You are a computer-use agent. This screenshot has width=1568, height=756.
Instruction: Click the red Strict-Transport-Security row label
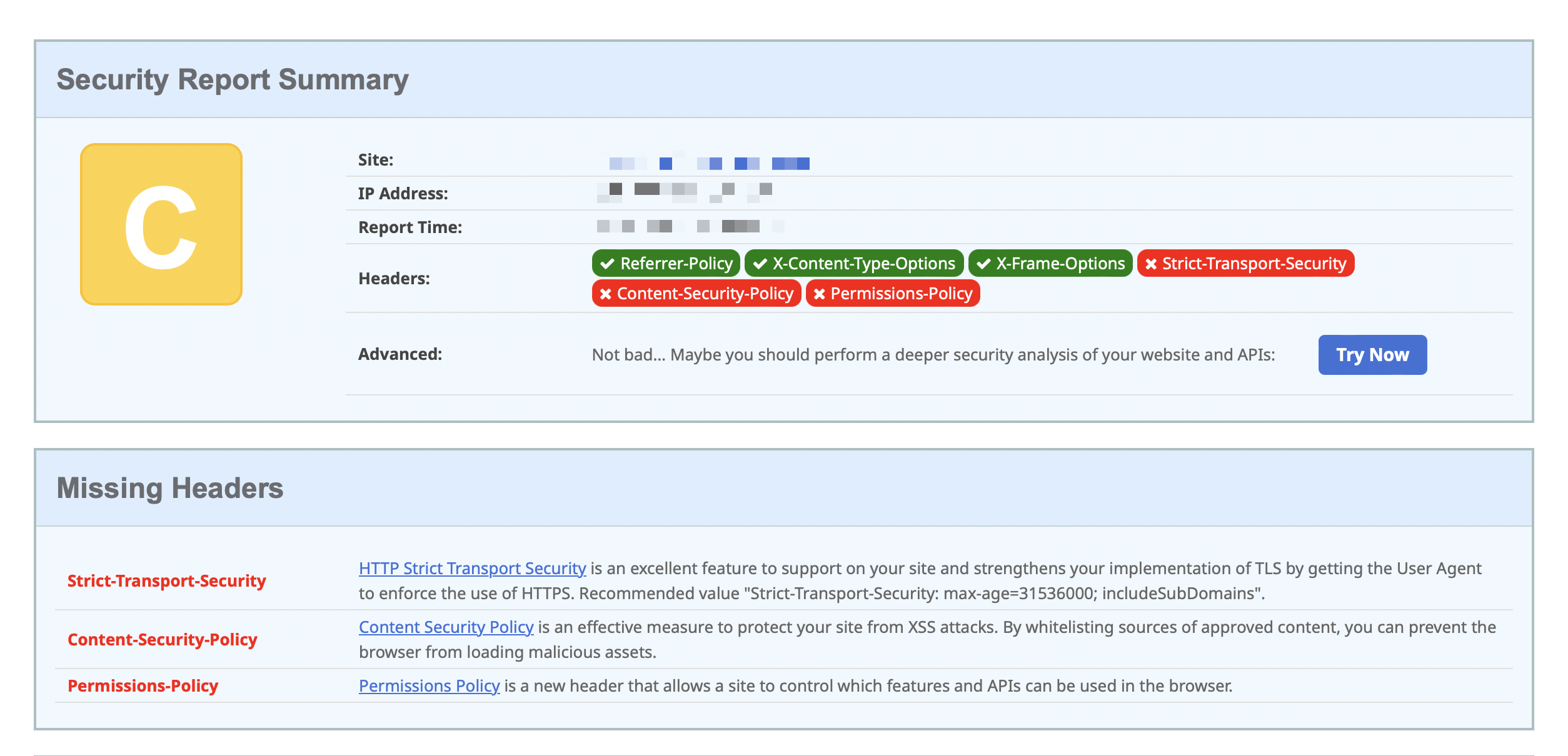pos(166,581)
